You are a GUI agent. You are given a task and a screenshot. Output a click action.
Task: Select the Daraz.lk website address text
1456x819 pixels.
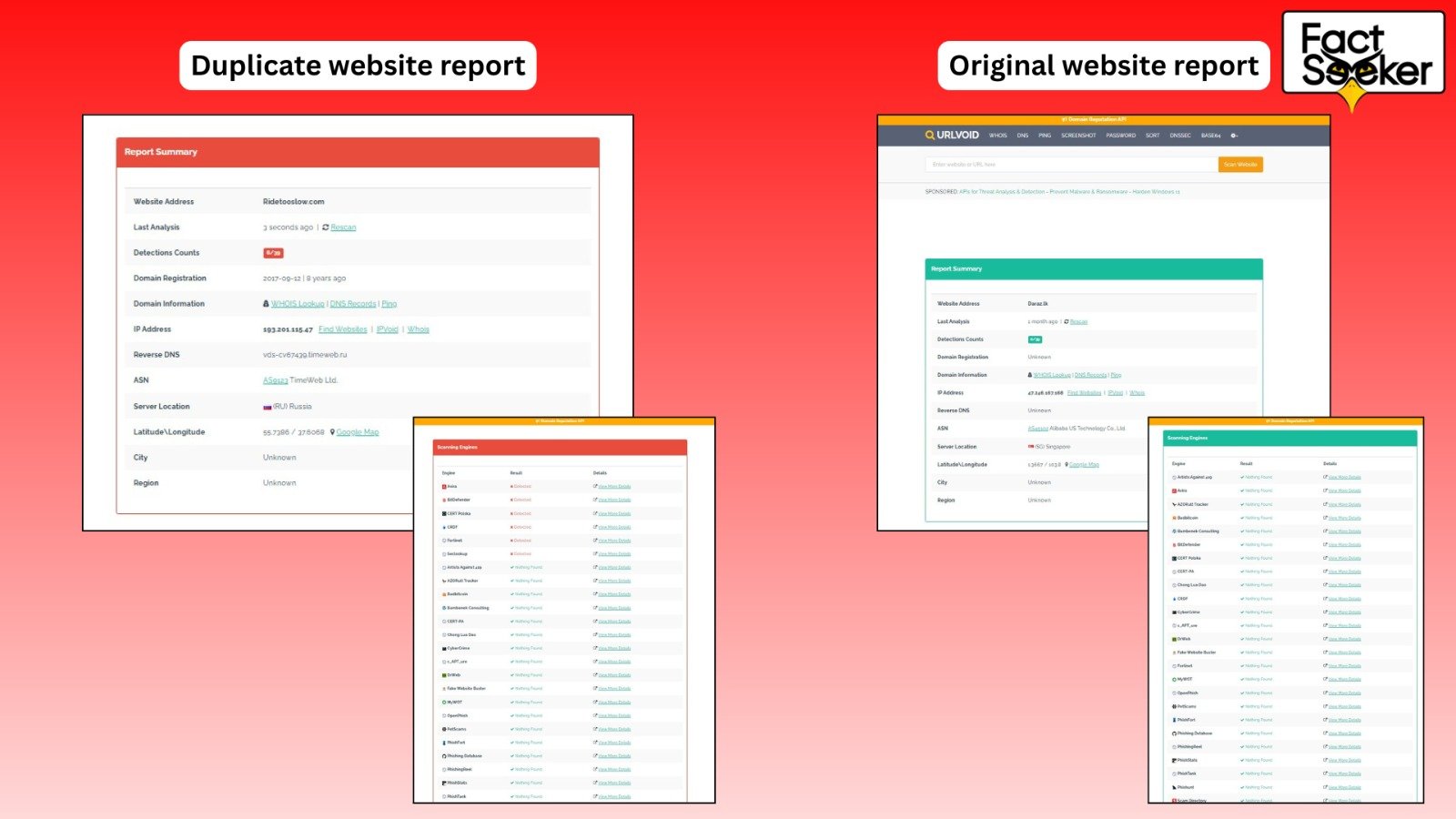coord(1037,304)
